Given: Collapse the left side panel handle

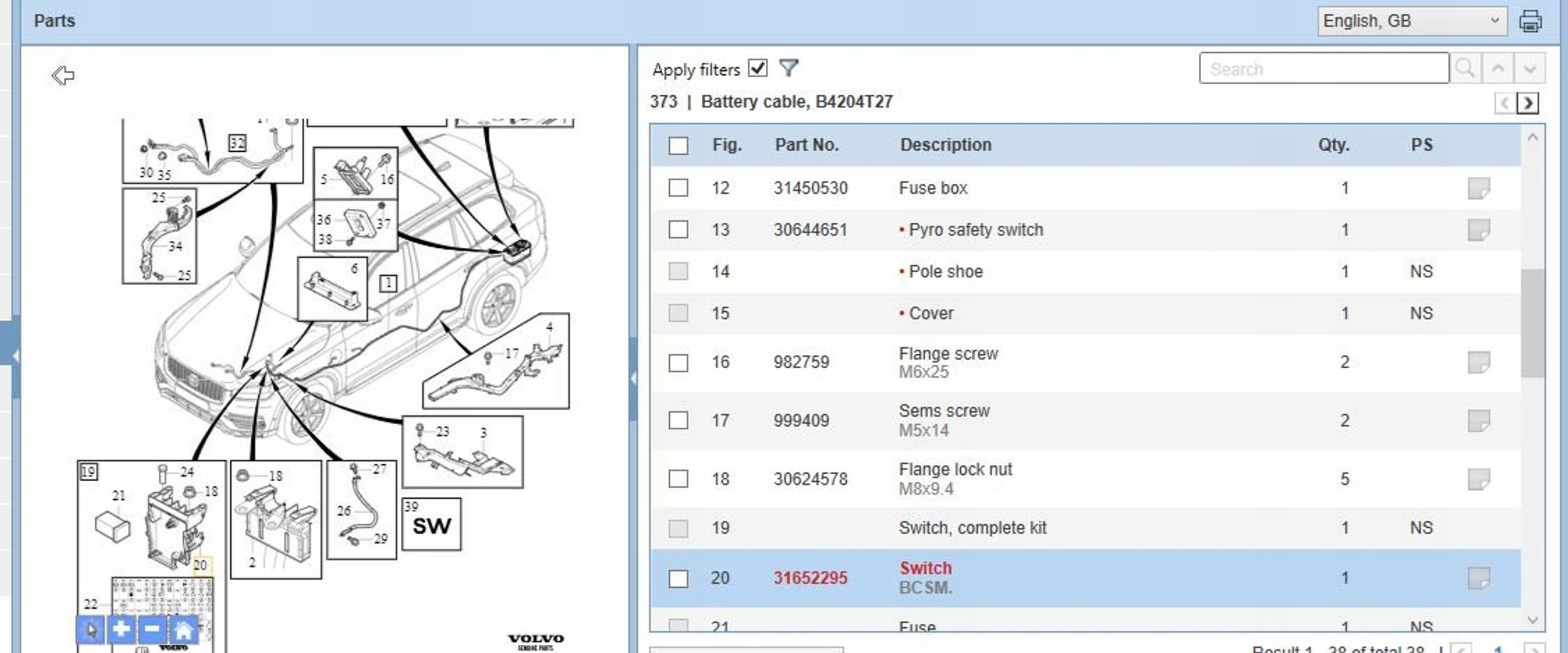Looking at the screenshot, I should [x=15, y=358].
